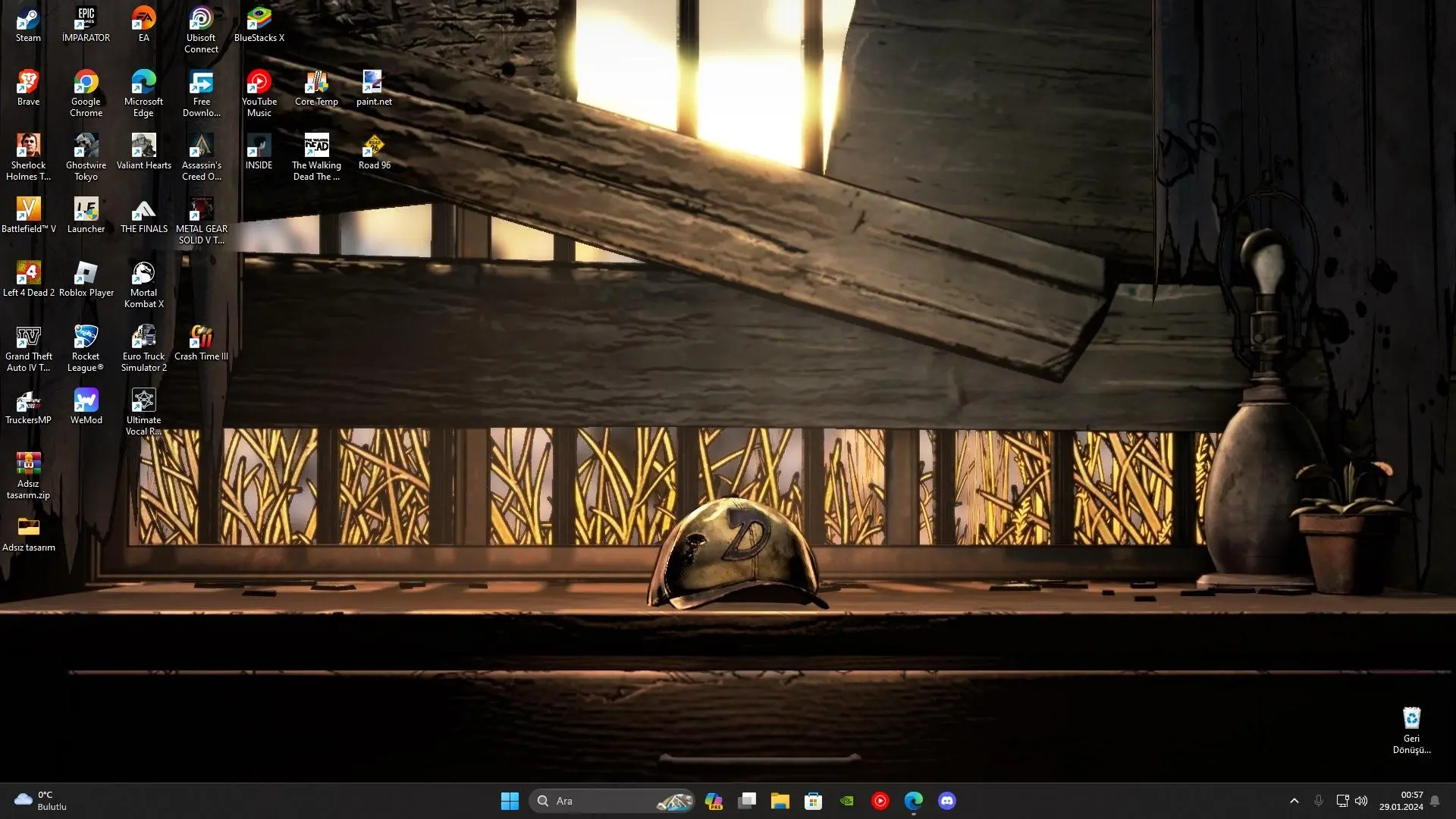Image resolution: width=1456 pixels, height=819 pixels.
Task: Select the Adsız tasarım.zip archive file
Action: 28,475
